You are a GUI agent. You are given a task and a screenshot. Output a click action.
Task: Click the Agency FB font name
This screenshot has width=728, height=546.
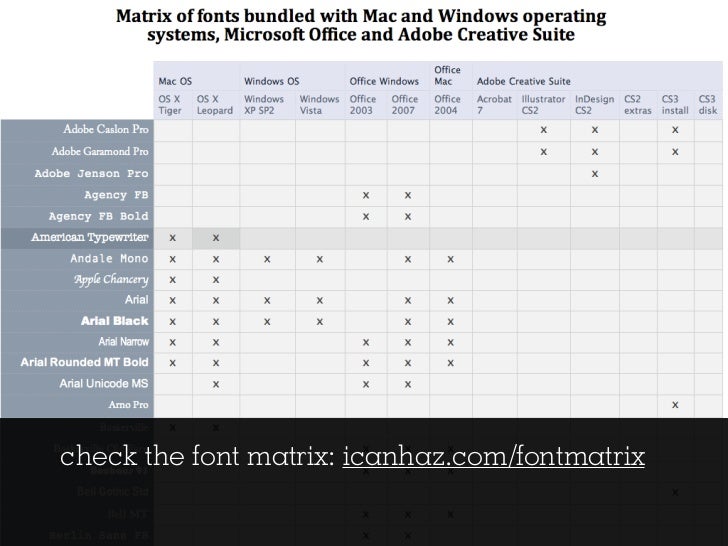coord(116,195)
